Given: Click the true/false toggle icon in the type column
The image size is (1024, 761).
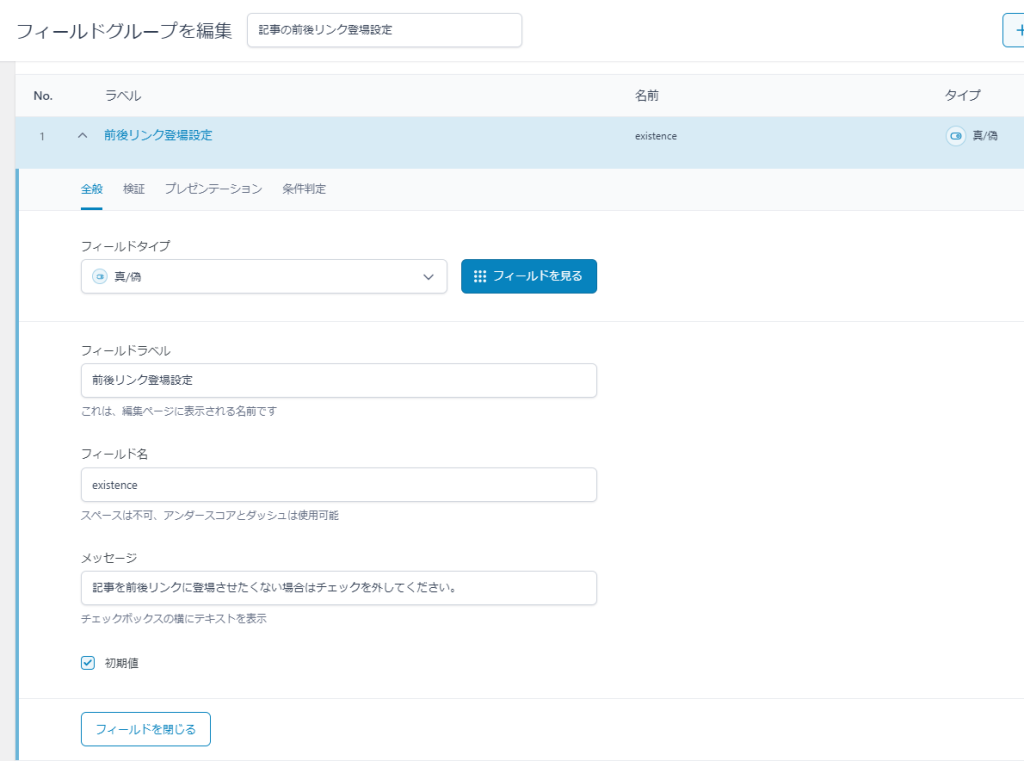Looking at the screenshot, I should [955, 136].
